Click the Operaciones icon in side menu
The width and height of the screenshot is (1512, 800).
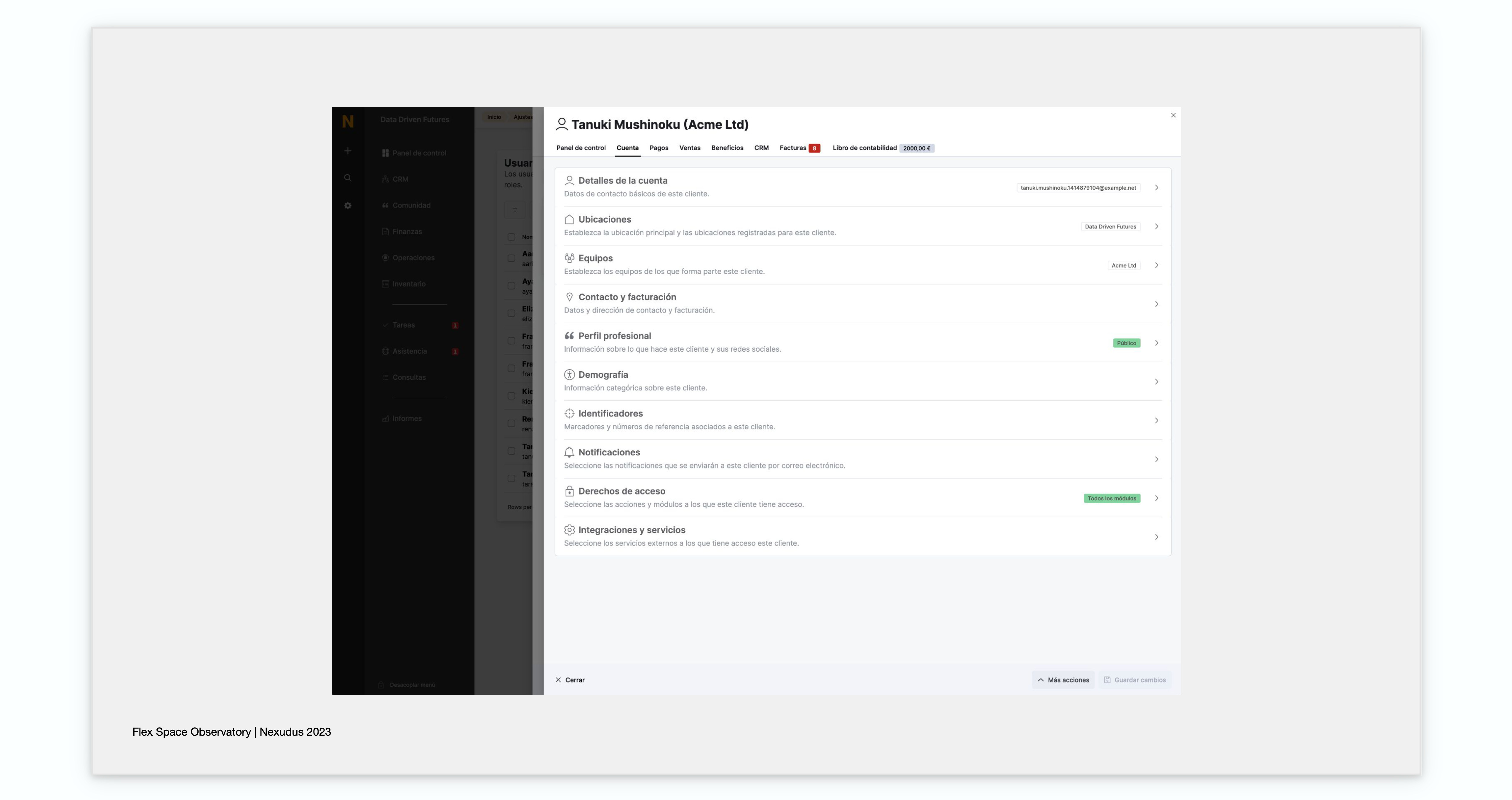point(385,257)
